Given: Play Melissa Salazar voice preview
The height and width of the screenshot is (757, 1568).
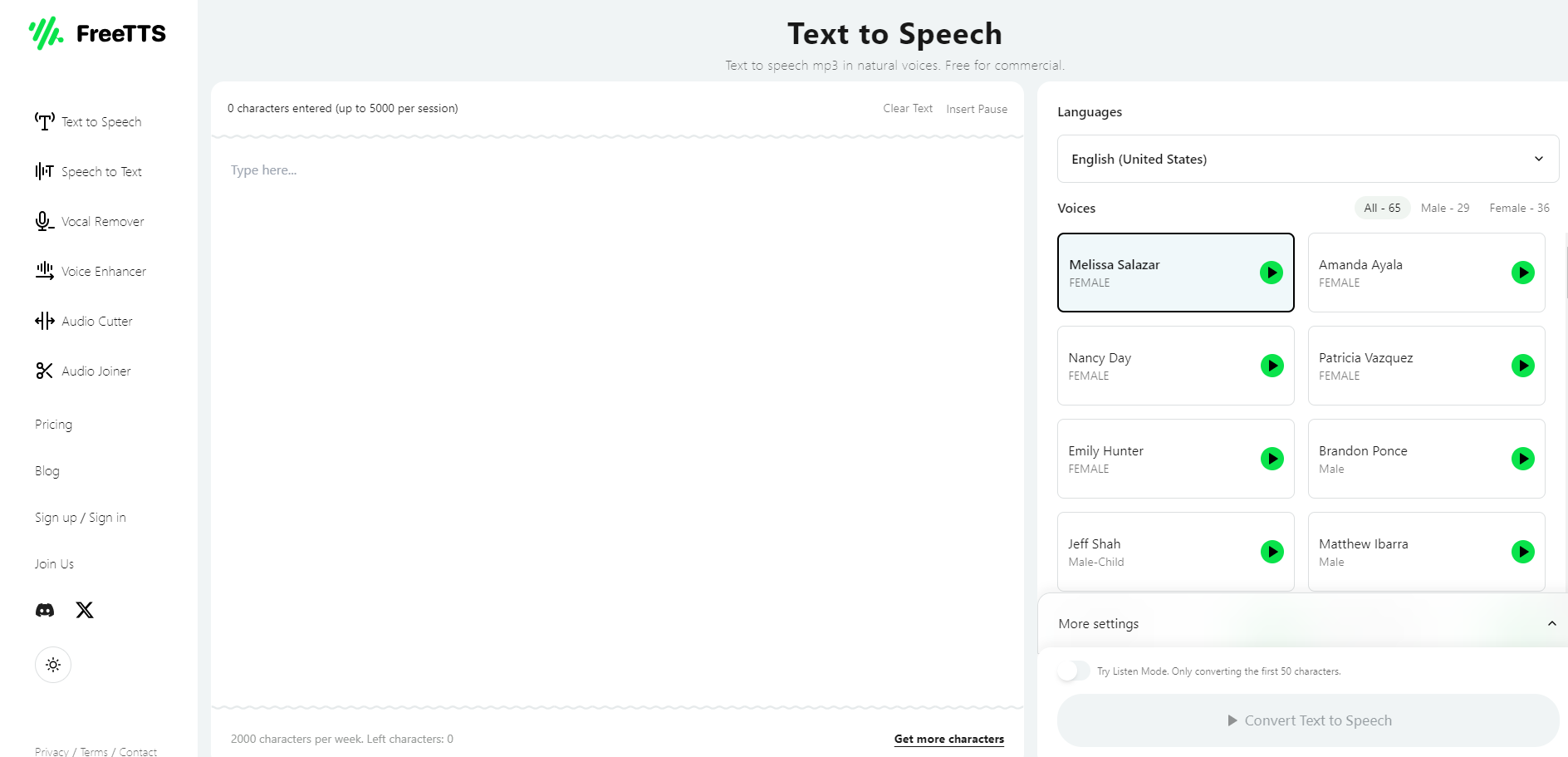Looking at the screenshot, I should [x=1271, y=273].
